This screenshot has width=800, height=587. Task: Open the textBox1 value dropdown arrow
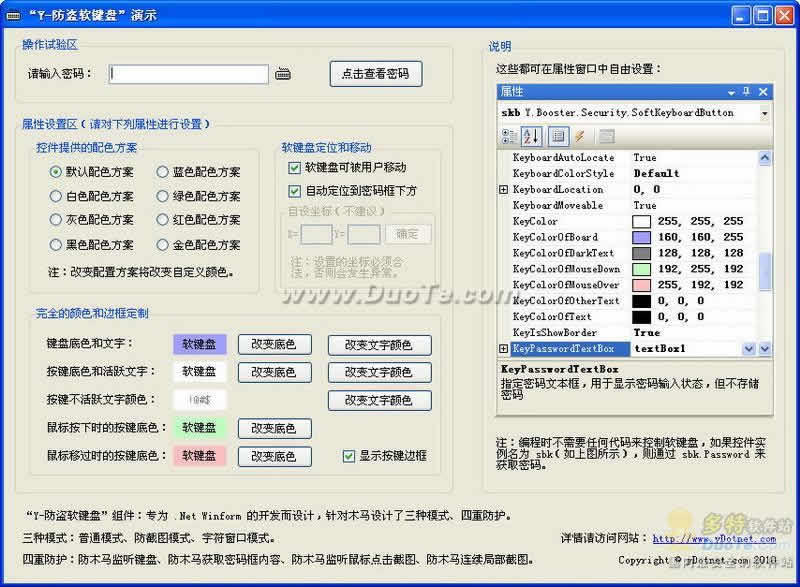748,349
